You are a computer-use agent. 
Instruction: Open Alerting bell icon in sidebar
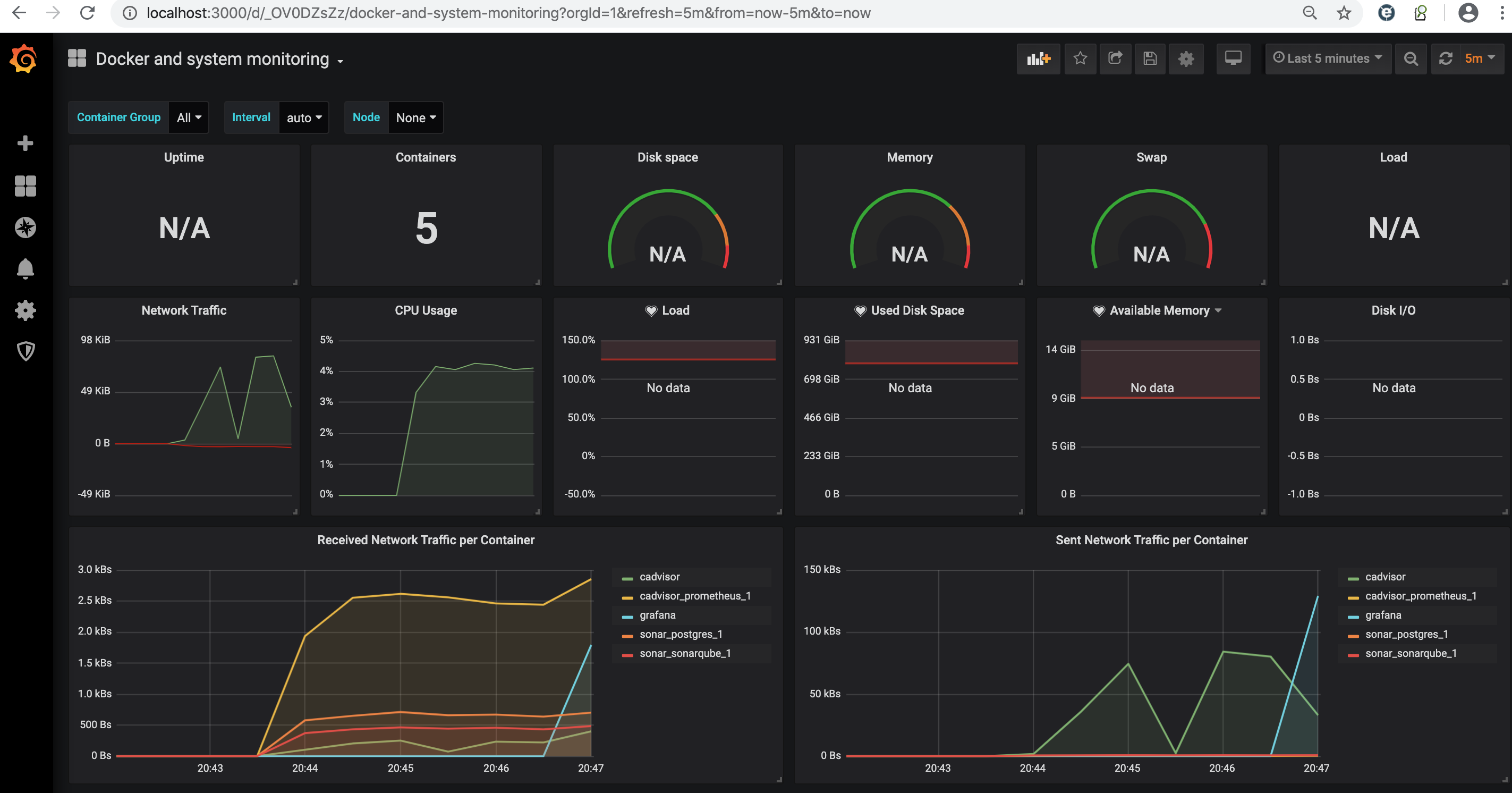[x=26, y=268]
